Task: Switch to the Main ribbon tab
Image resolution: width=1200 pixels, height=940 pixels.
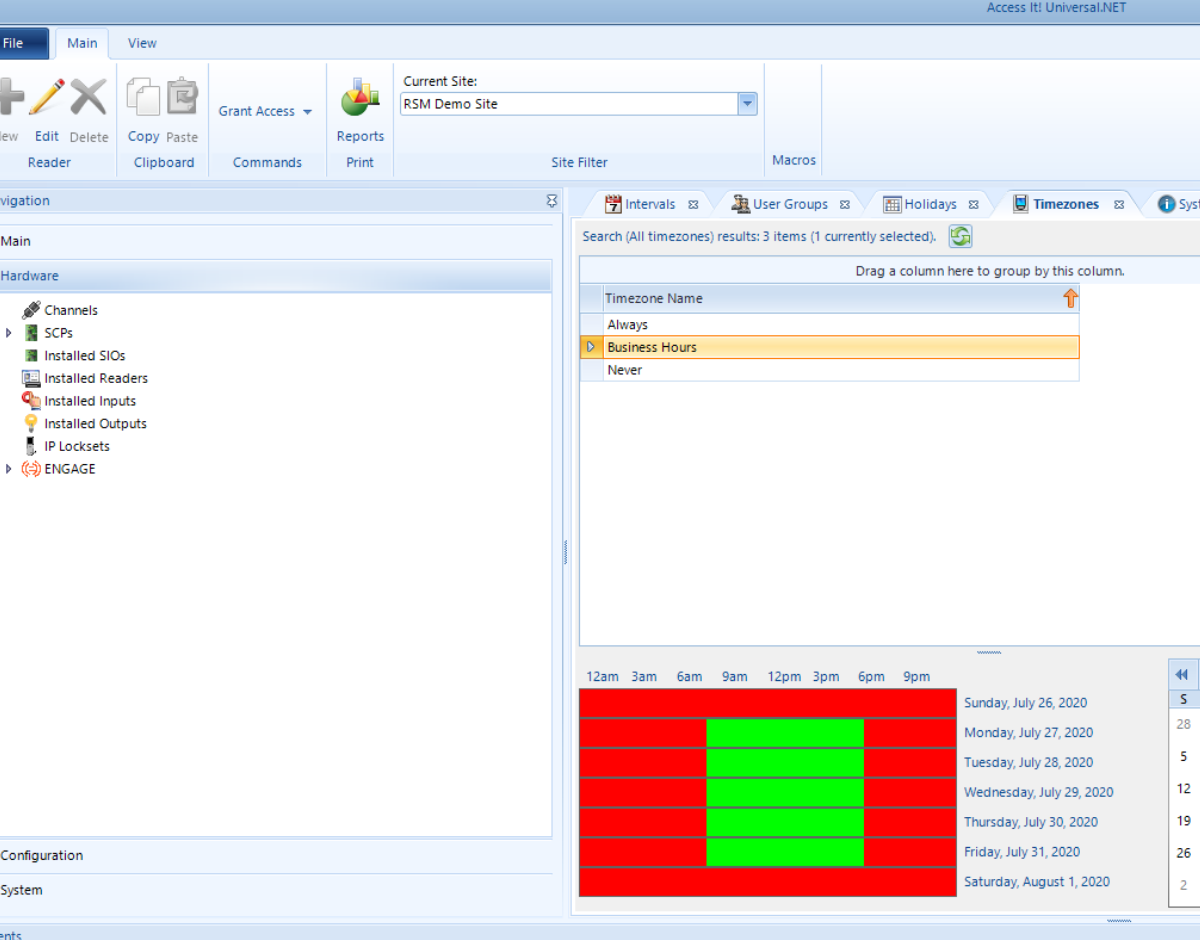Action: pyautogui.click(x=82, y=43)
